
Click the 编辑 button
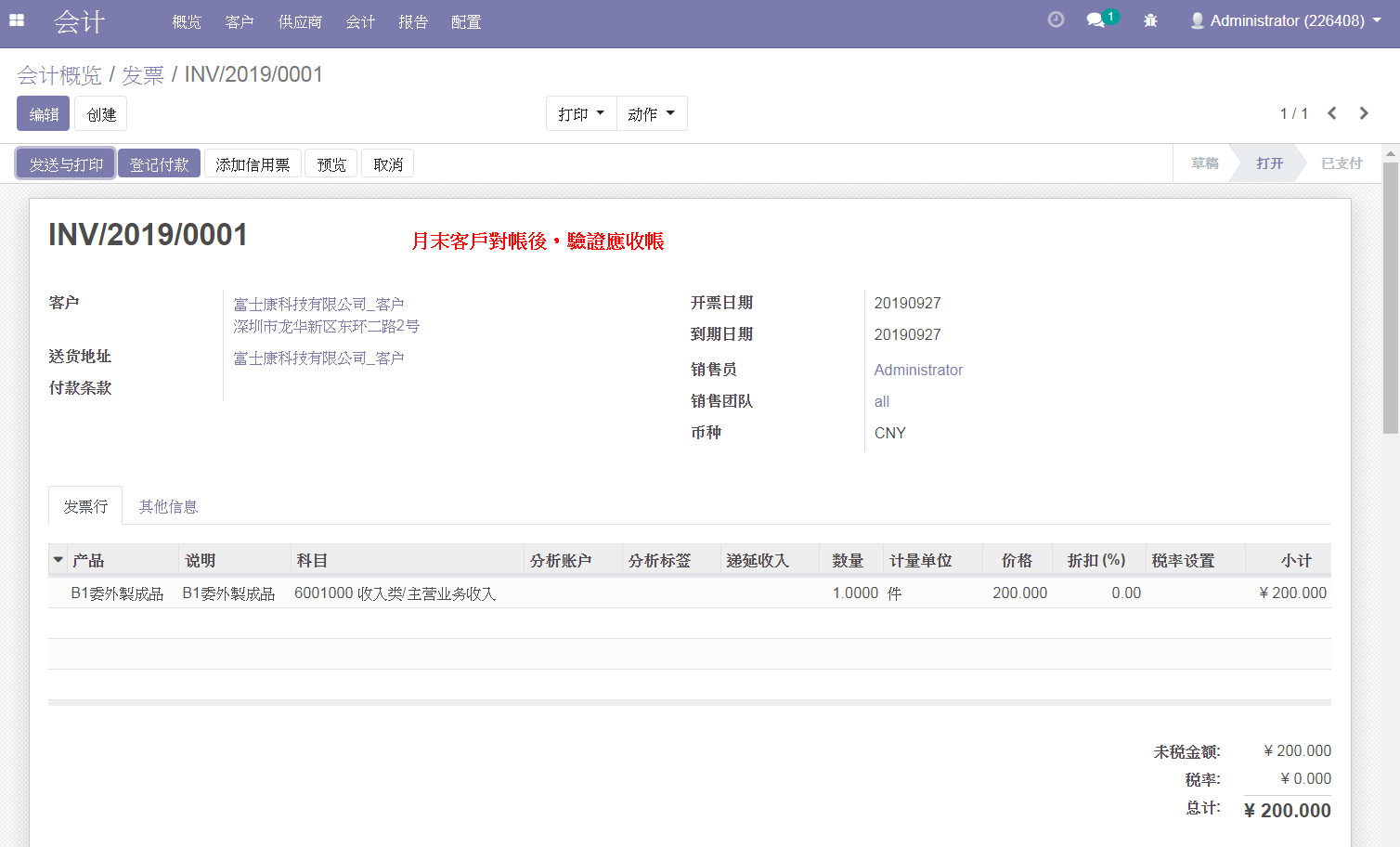click(44, 113)
